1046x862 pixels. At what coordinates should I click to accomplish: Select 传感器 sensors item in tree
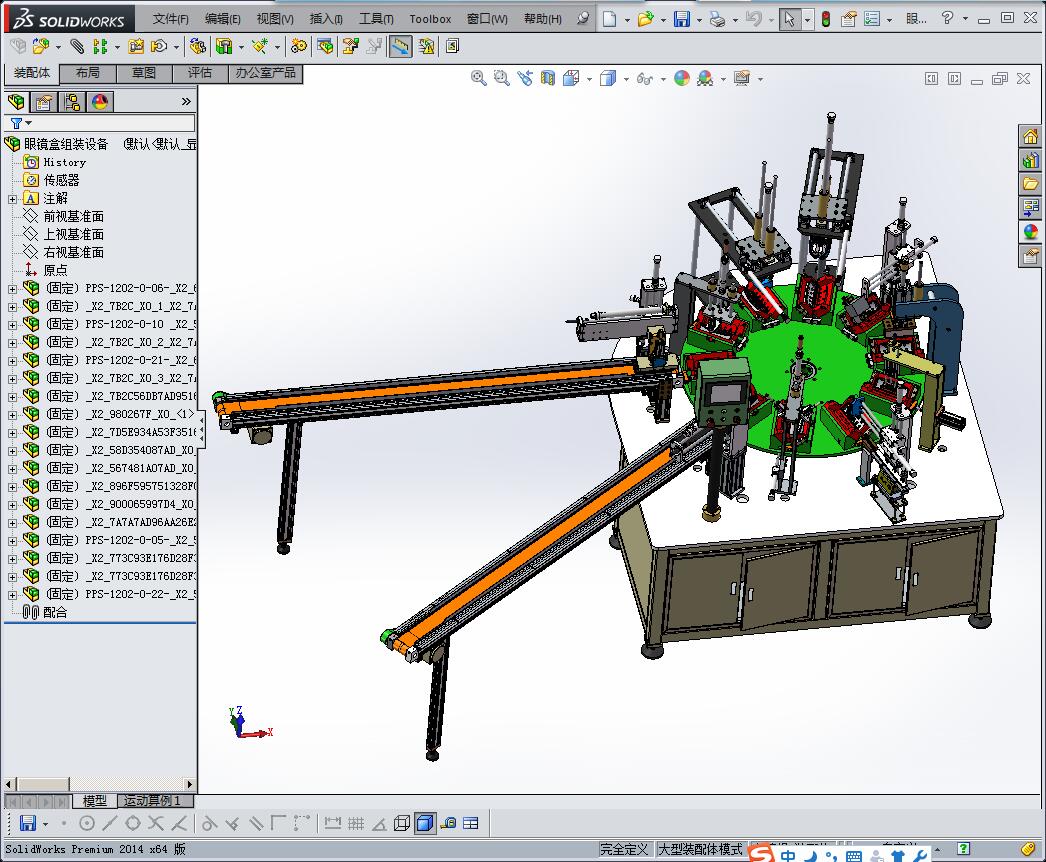point(61,181)
